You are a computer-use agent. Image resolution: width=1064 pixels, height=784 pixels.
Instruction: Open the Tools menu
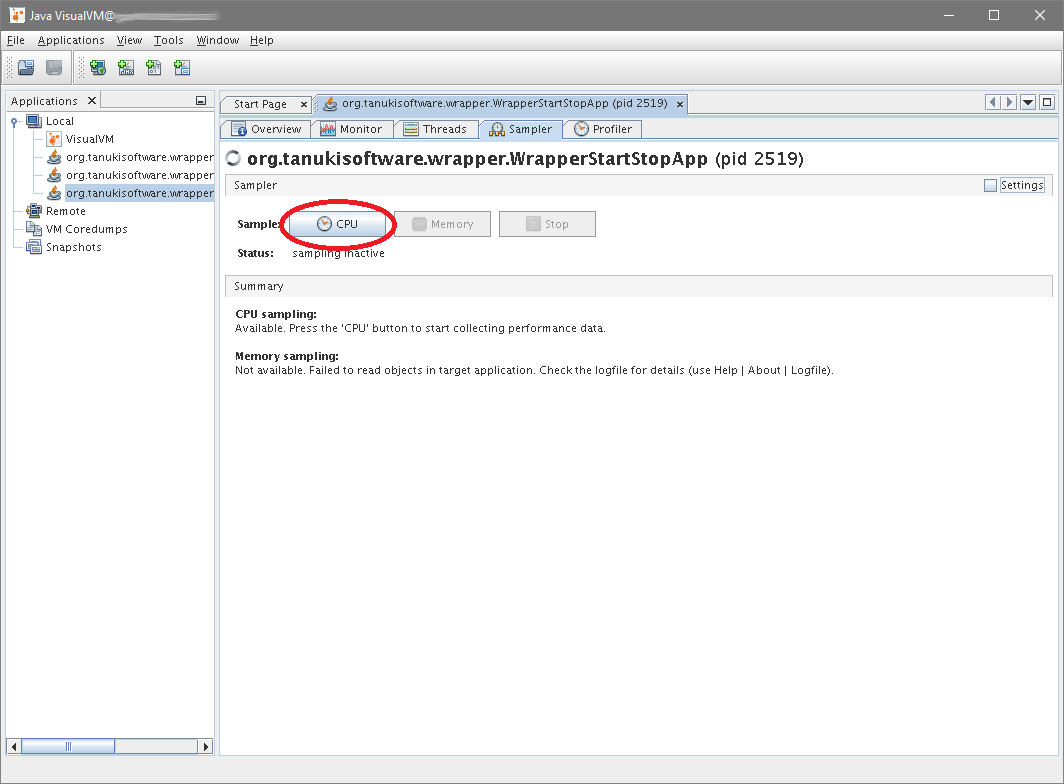(x=168, y=40)
